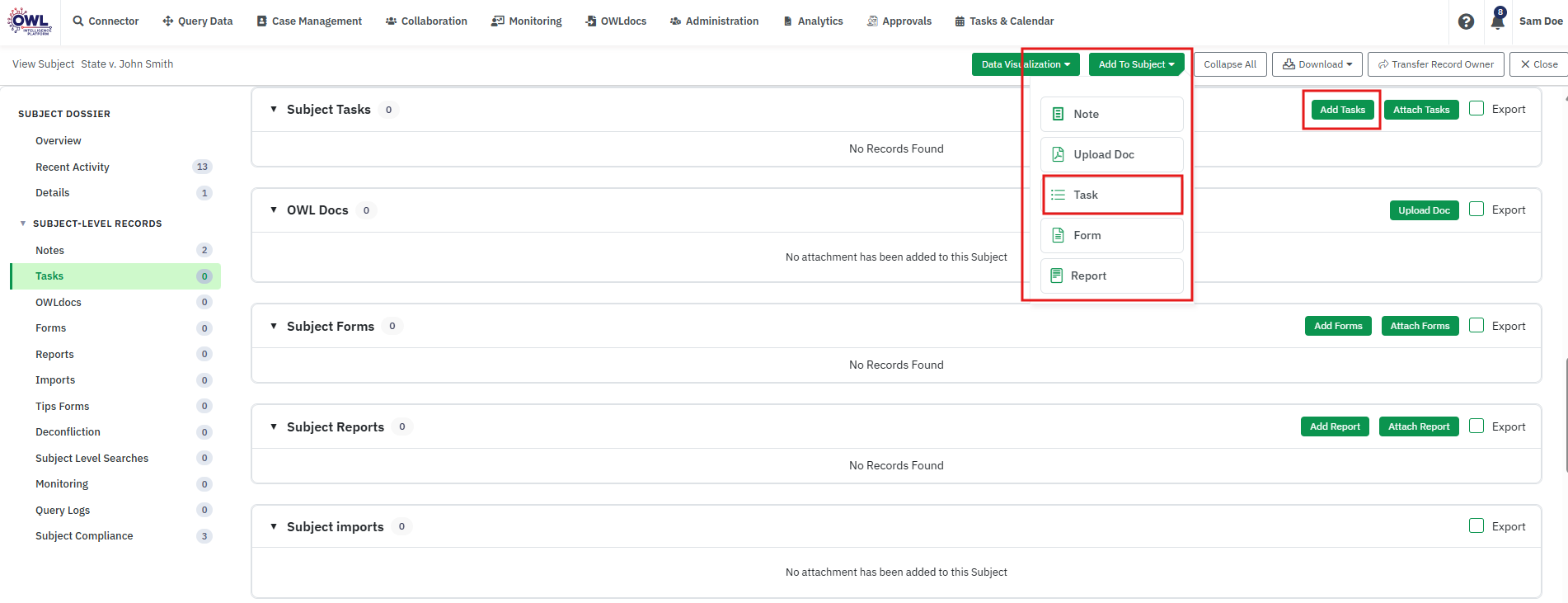Click the Transfer Record Owner arrow icon
The width and height of the screenshot is (1568, 603).
1383,64
